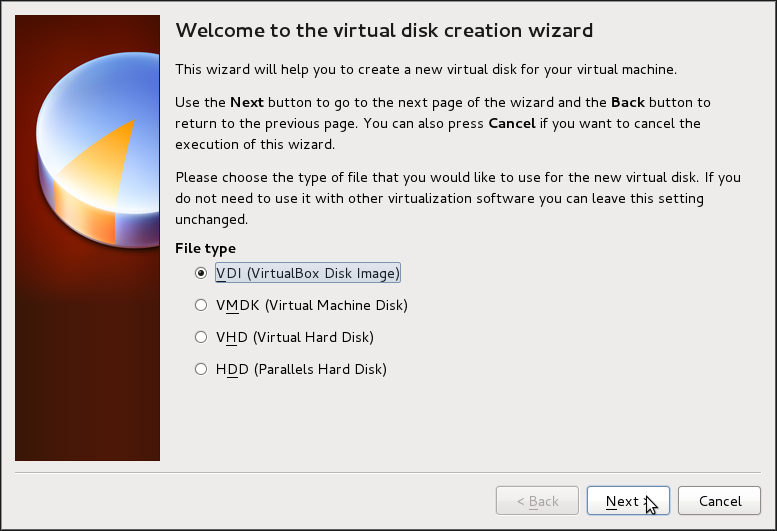Screen dimensions: 777x531
Task: Select the VDI radio button circle
Action: (201, 273)
